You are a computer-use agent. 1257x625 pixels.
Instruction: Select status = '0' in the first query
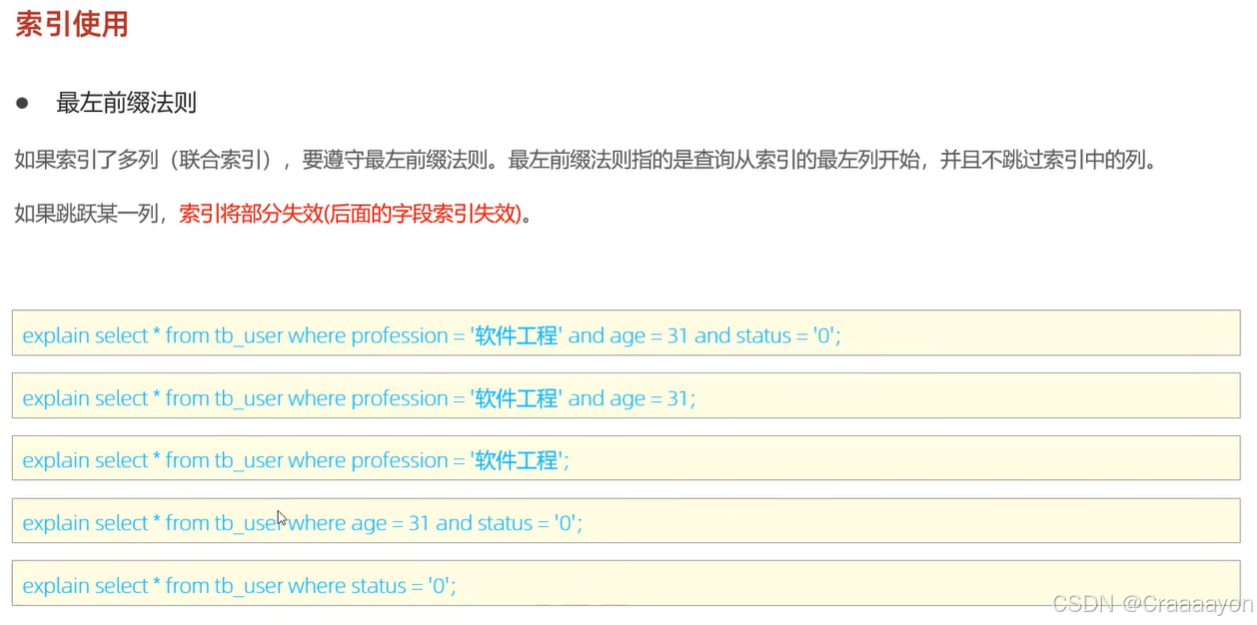[x=789, y=335]
